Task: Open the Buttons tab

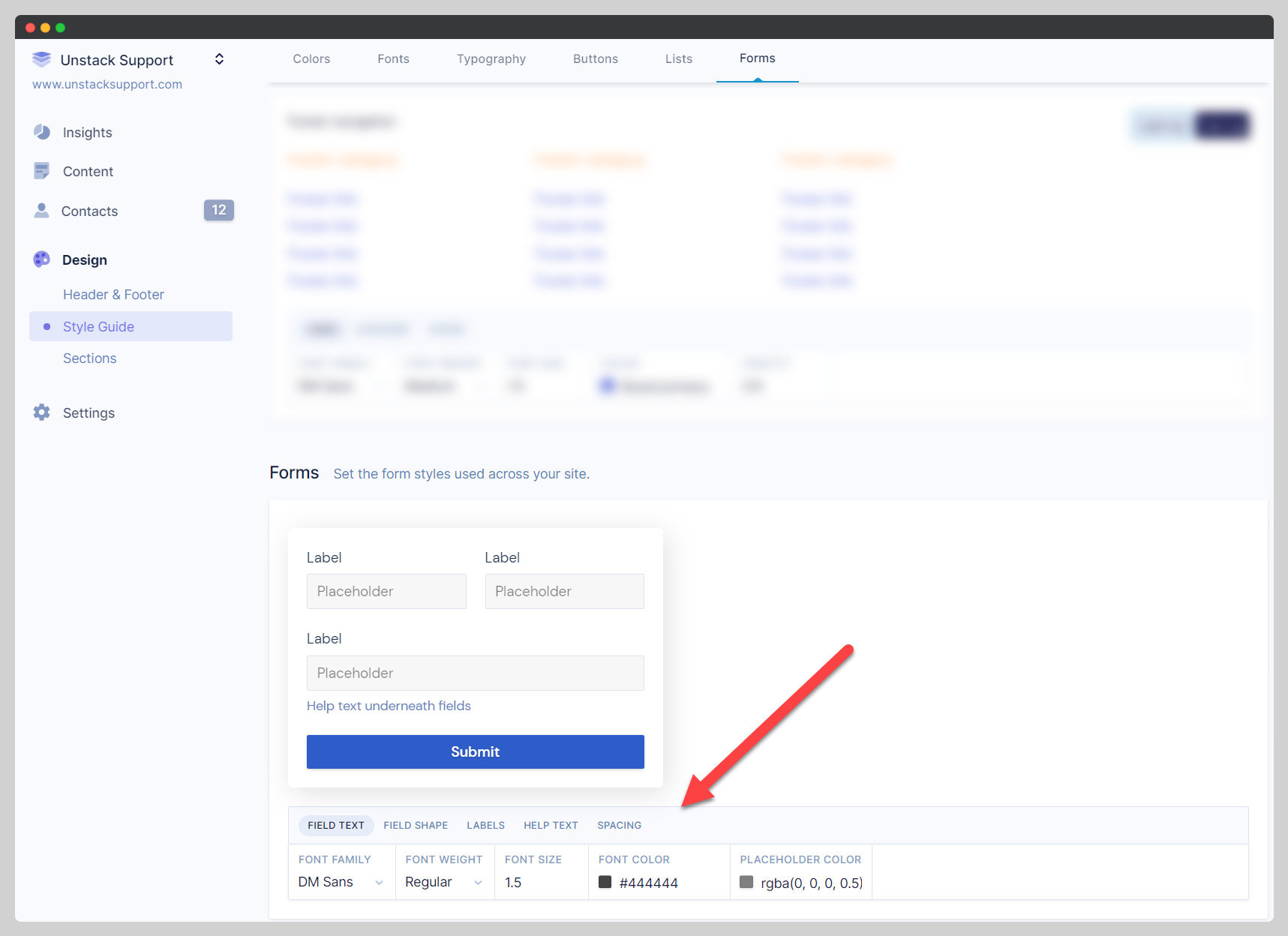Action: click(595, 58)
